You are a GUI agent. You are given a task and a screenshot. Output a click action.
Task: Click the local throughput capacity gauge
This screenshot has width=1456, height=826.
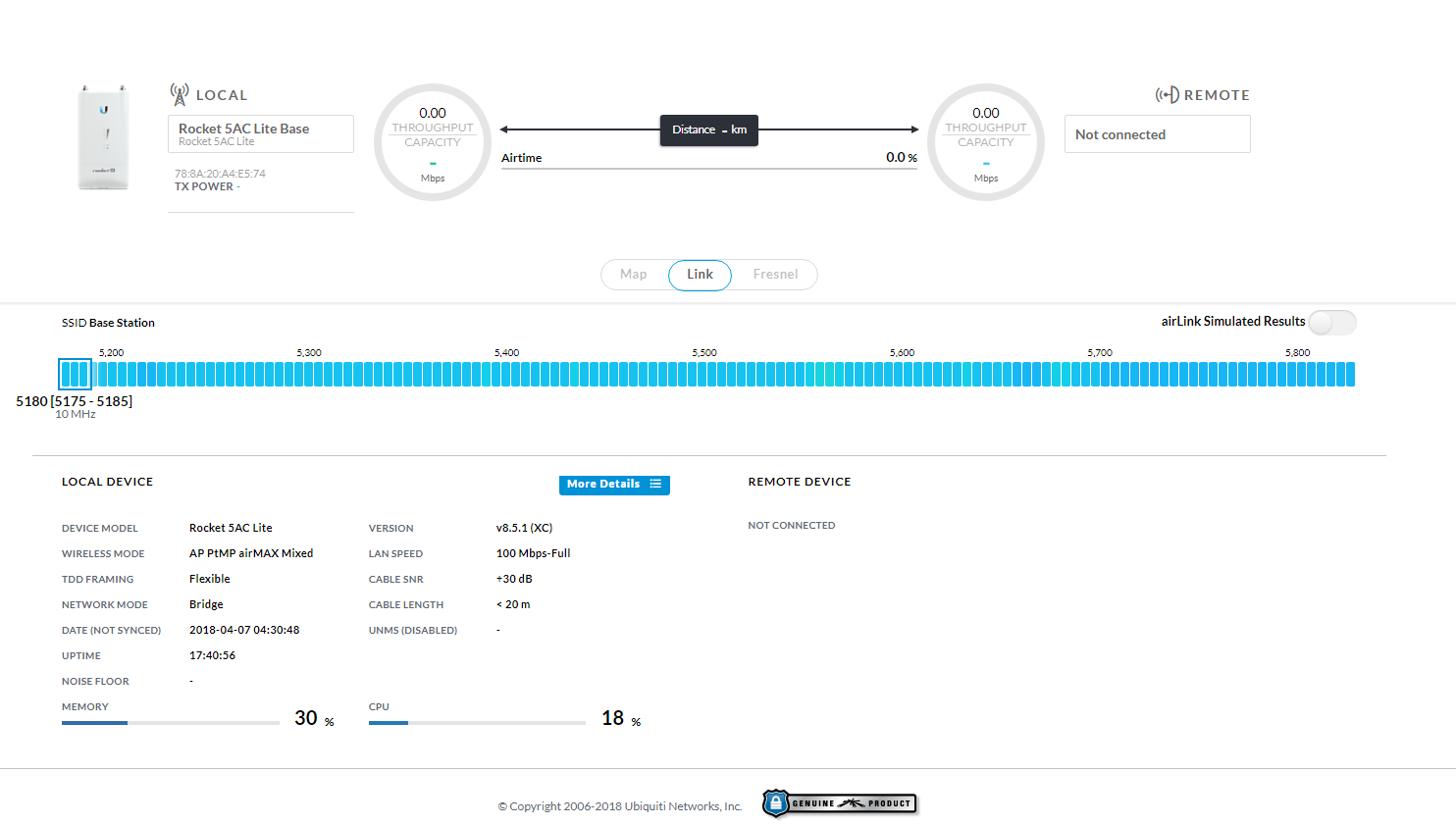point(433,142)
